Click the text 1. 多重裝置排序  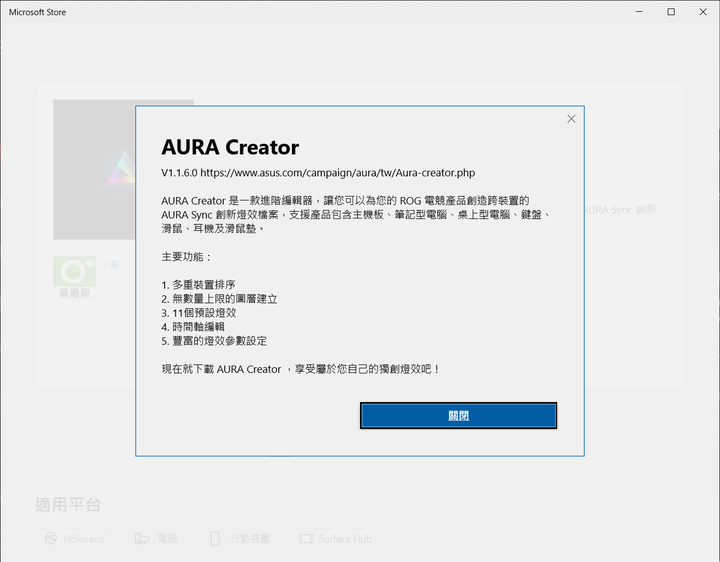tap(198, 285)
